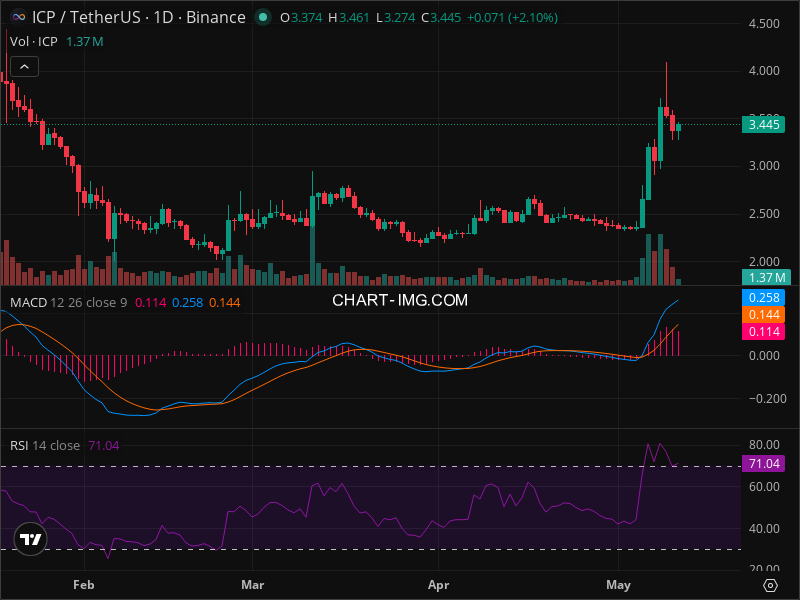Click the RSI 40.00 axis label
800x600 pixels.
[764, 529]
